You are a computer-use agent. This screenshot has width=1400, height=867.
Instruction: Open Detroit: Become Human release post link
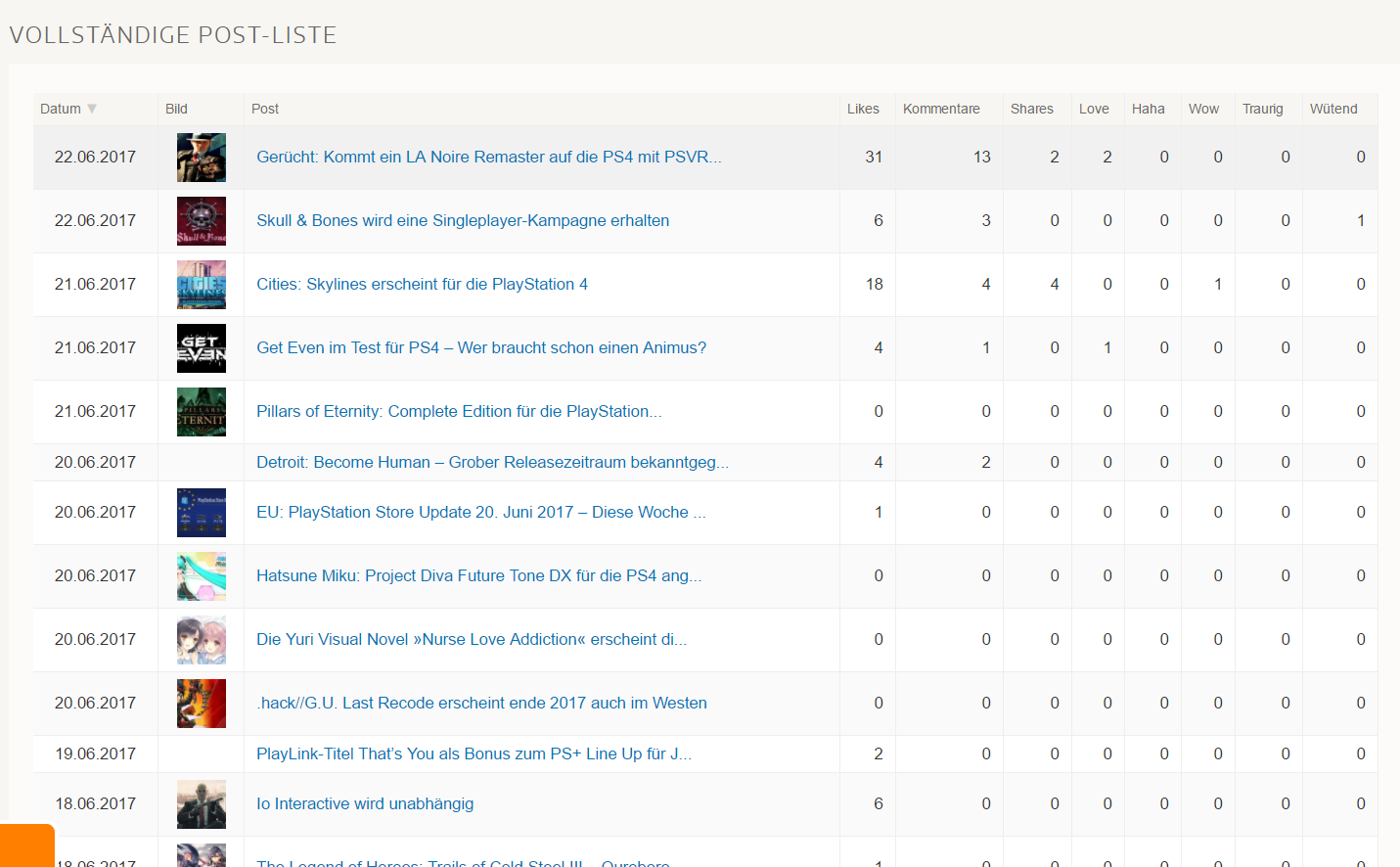491,462
